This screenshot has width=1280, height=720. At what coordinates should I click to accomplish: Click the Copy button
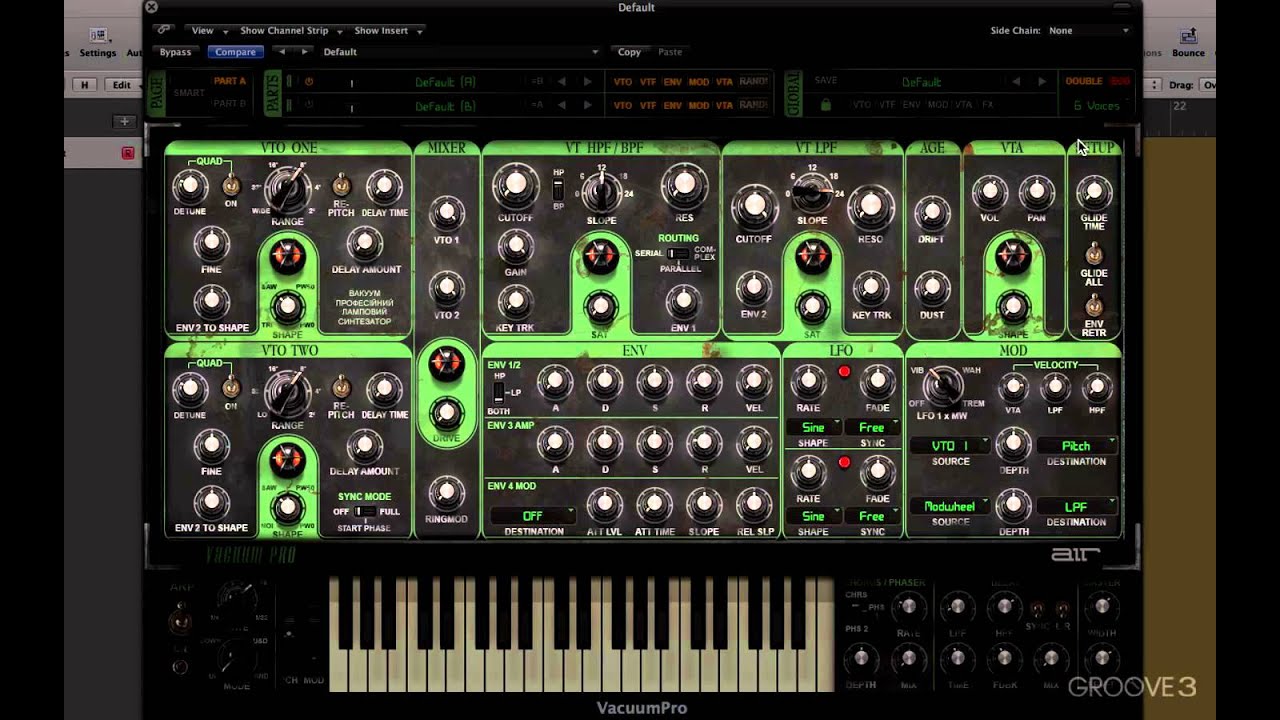pyautogui.click(x=630, y=52)
